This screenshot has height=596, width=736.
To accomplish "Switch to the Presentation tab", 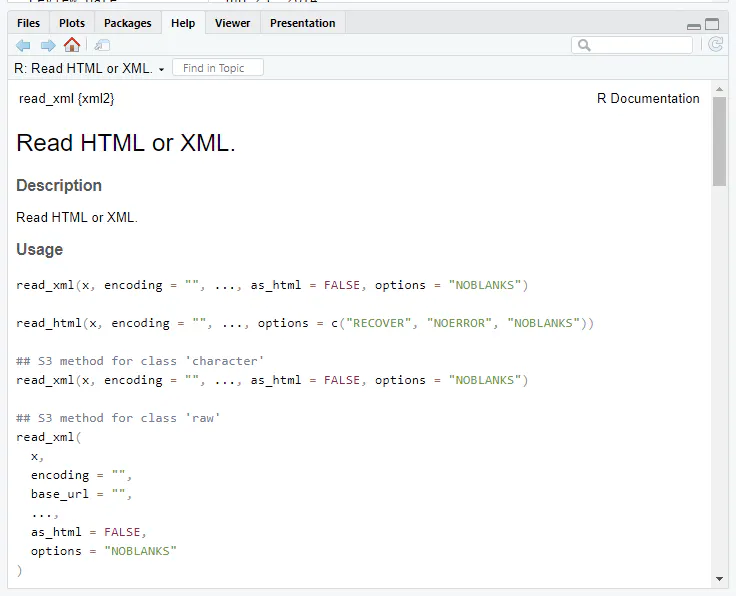I will coord(303,23).
